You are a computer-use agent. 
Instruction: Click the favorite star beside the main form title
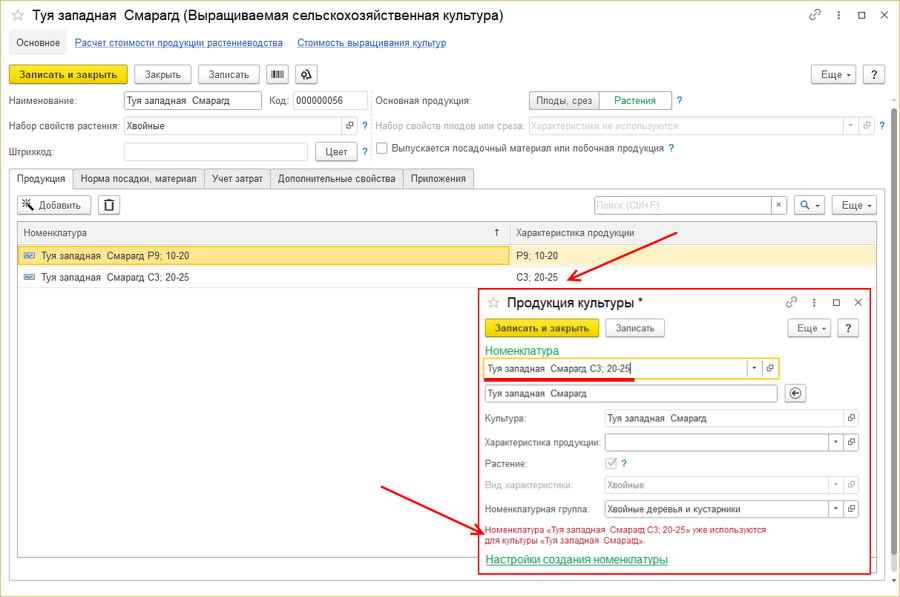tap(17, 16)
